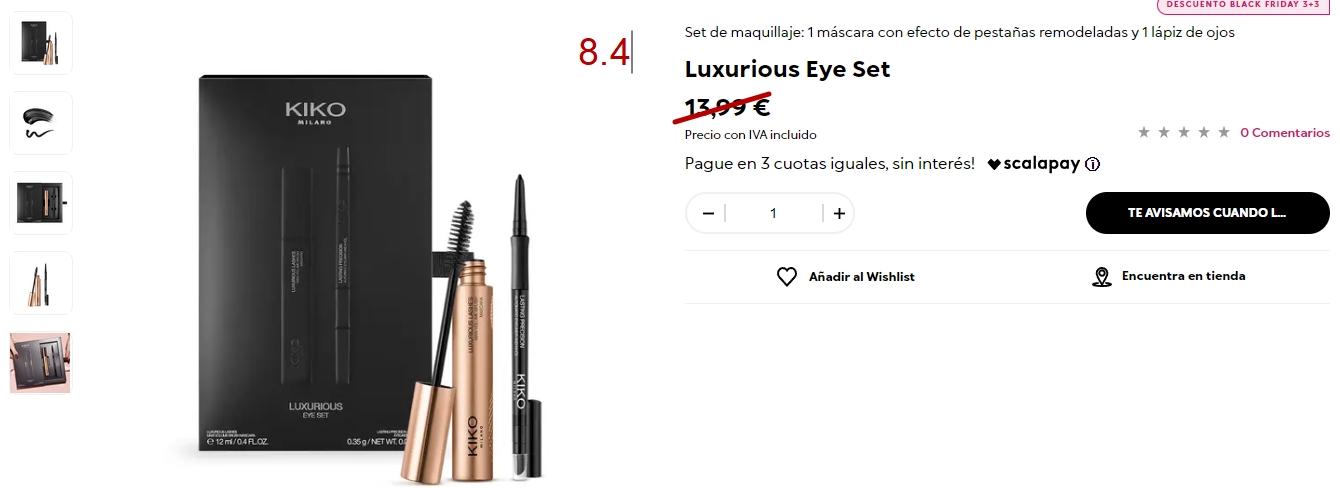Select the first star rating
Image resolution: width=1340 pixels, height=488 pixels.
(x=1144, y=132)
